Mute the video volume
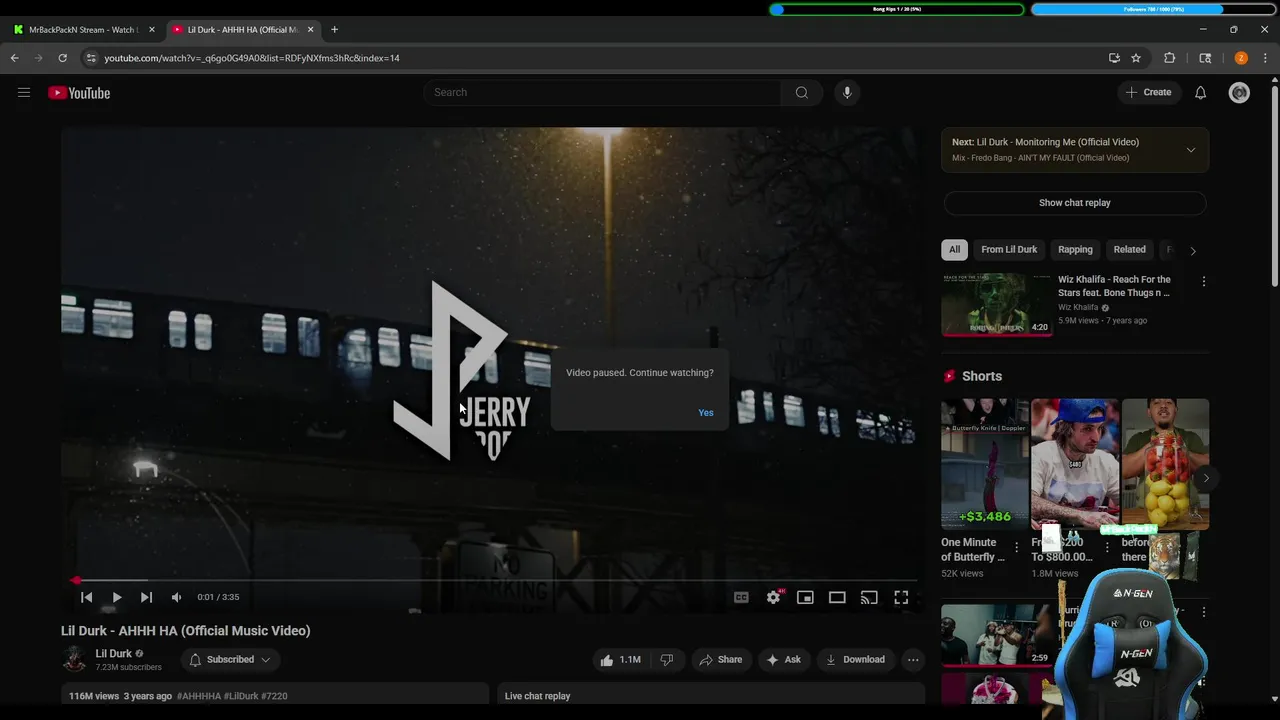Screen dimensions: 1280x720 click(176, 597)
